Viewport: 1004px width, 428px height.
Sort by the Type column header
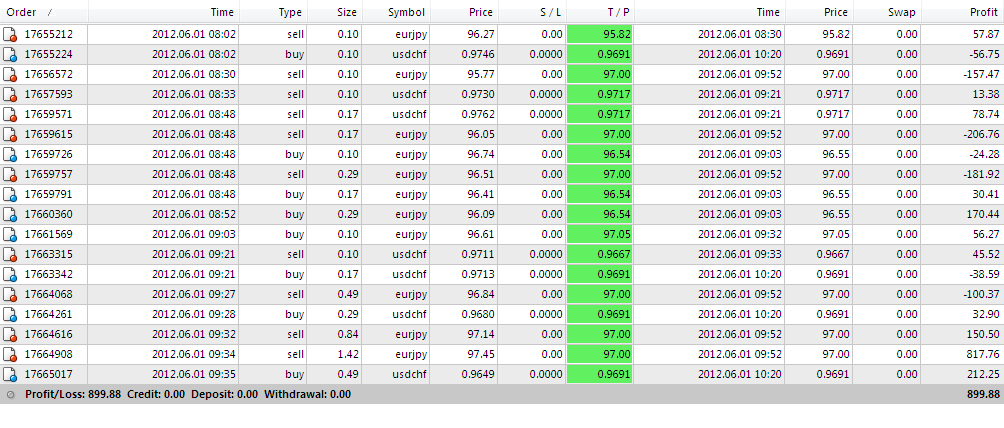[273, 12]
